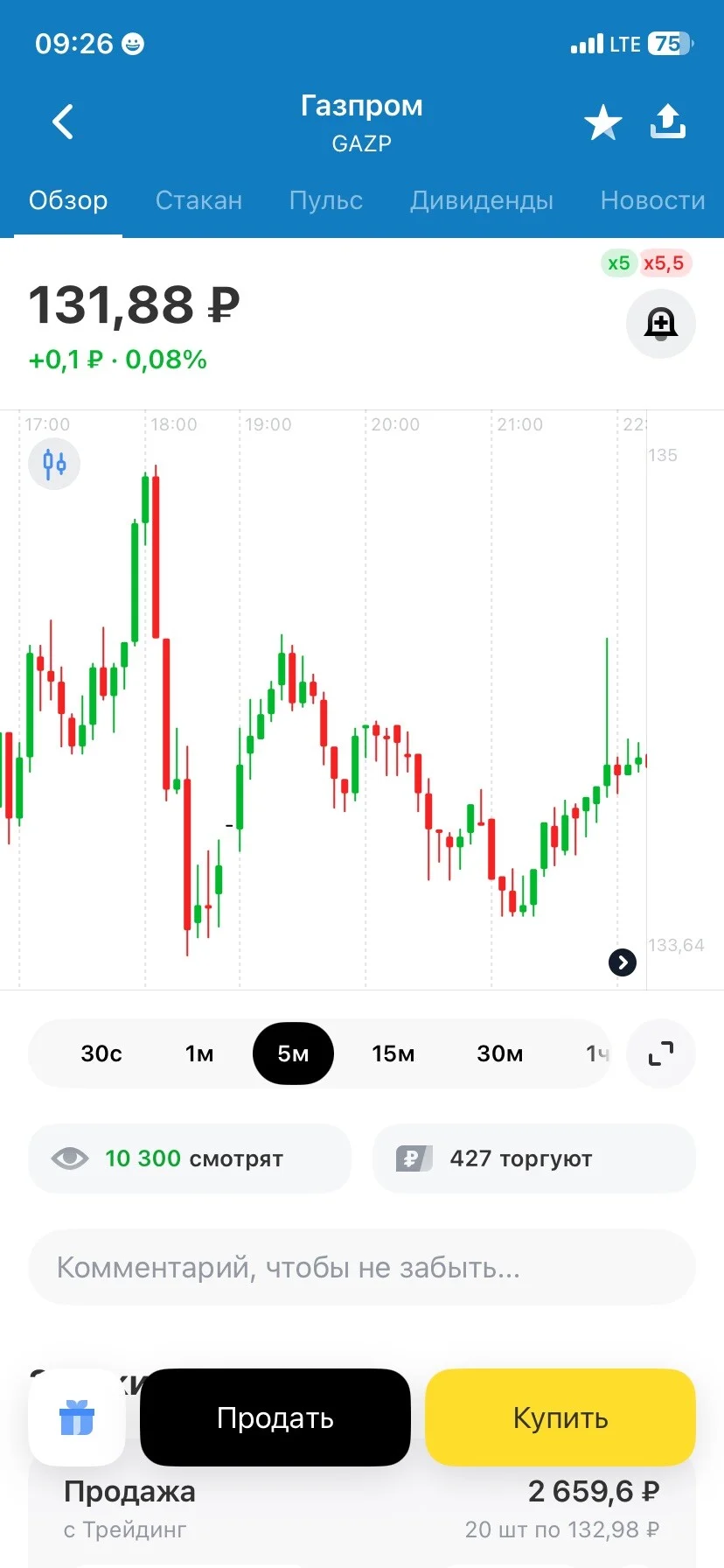Select the 1м timeframe
This screenshot has width=724, height=1568.
click(x=199, y=1053)
